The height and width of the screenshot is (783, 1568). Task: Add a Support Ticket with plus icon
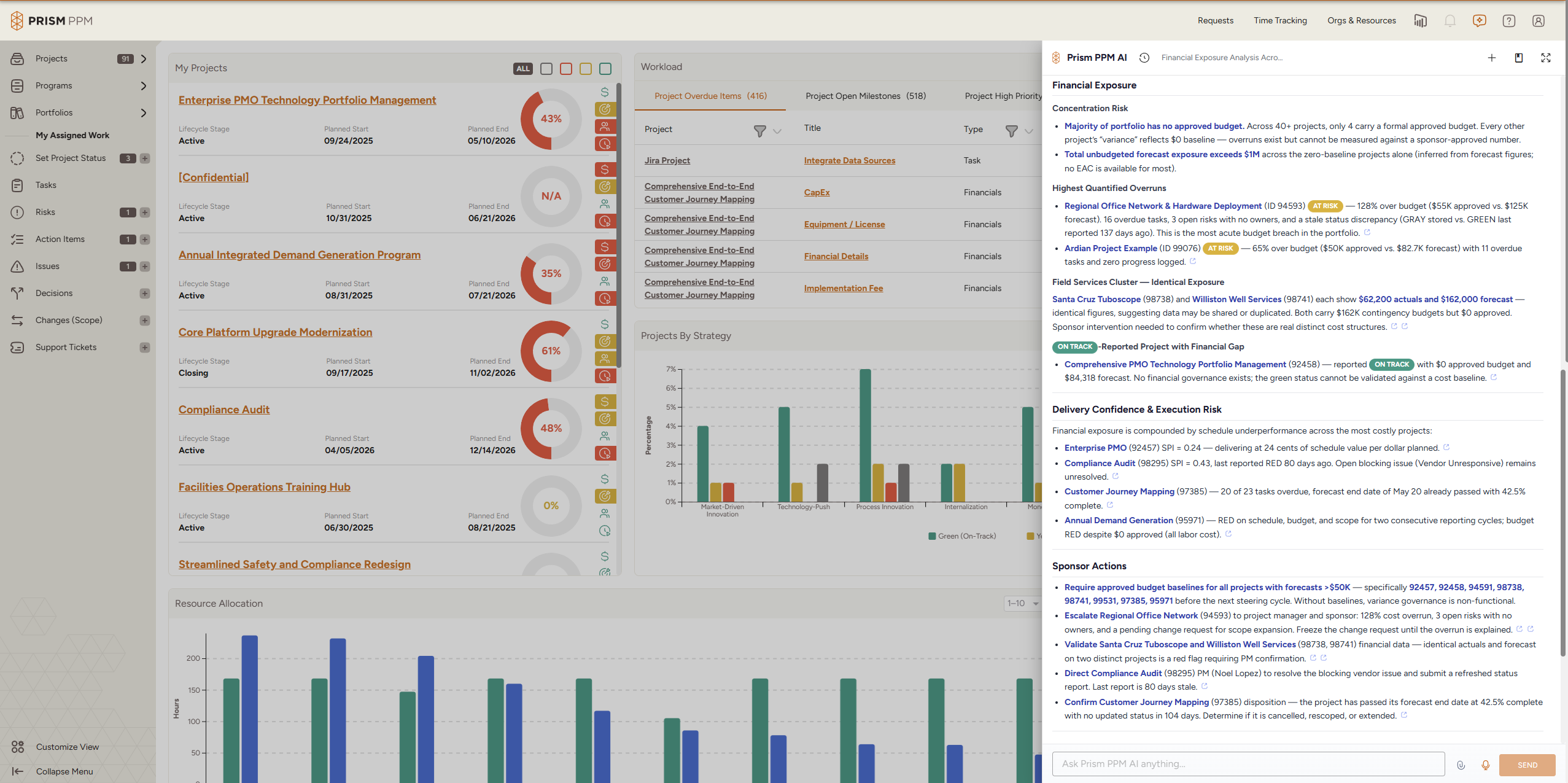pyautogui.click(x=145, y=348)
